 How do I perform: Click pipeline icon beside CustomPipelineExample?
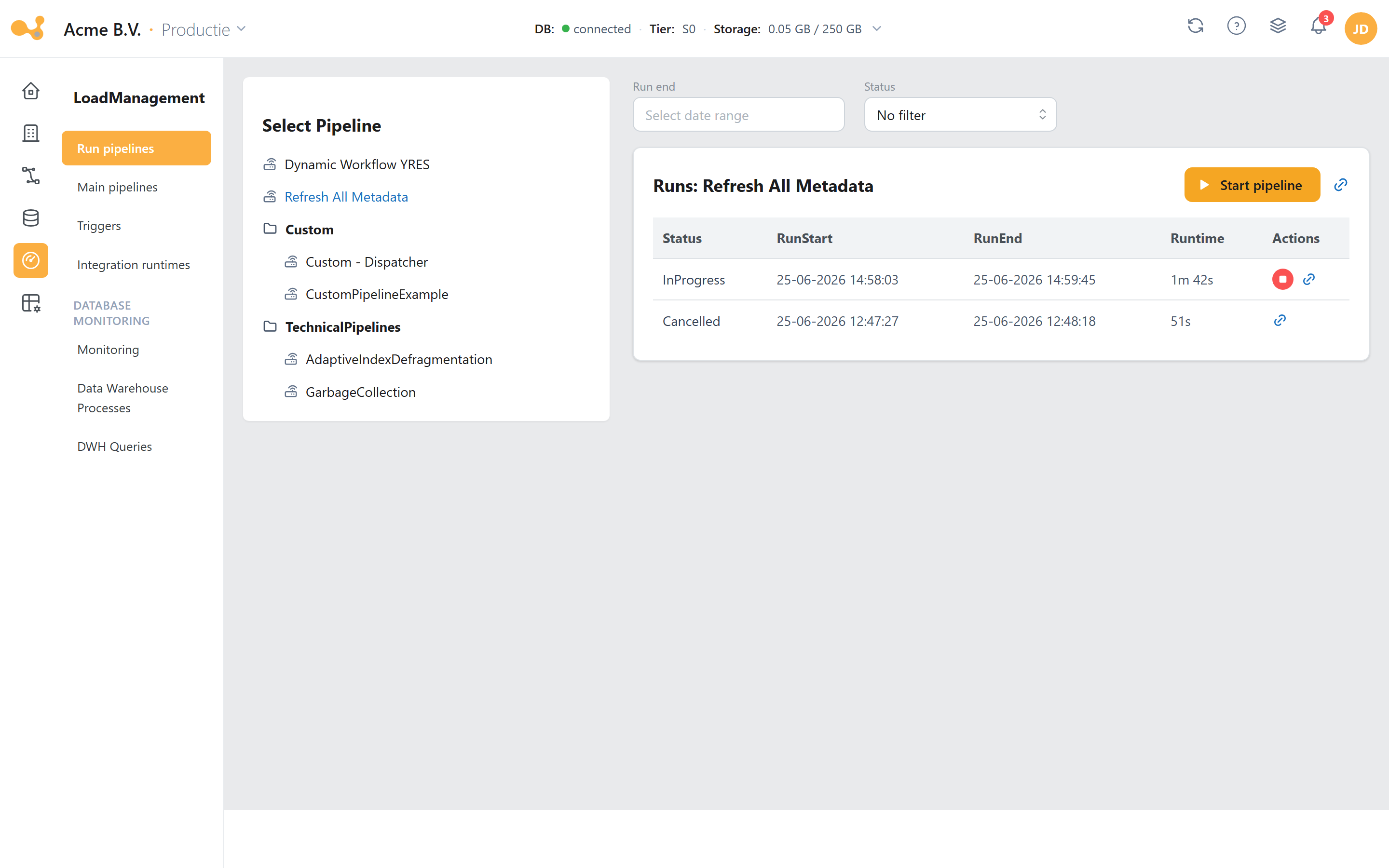click(x=291, y=295)
